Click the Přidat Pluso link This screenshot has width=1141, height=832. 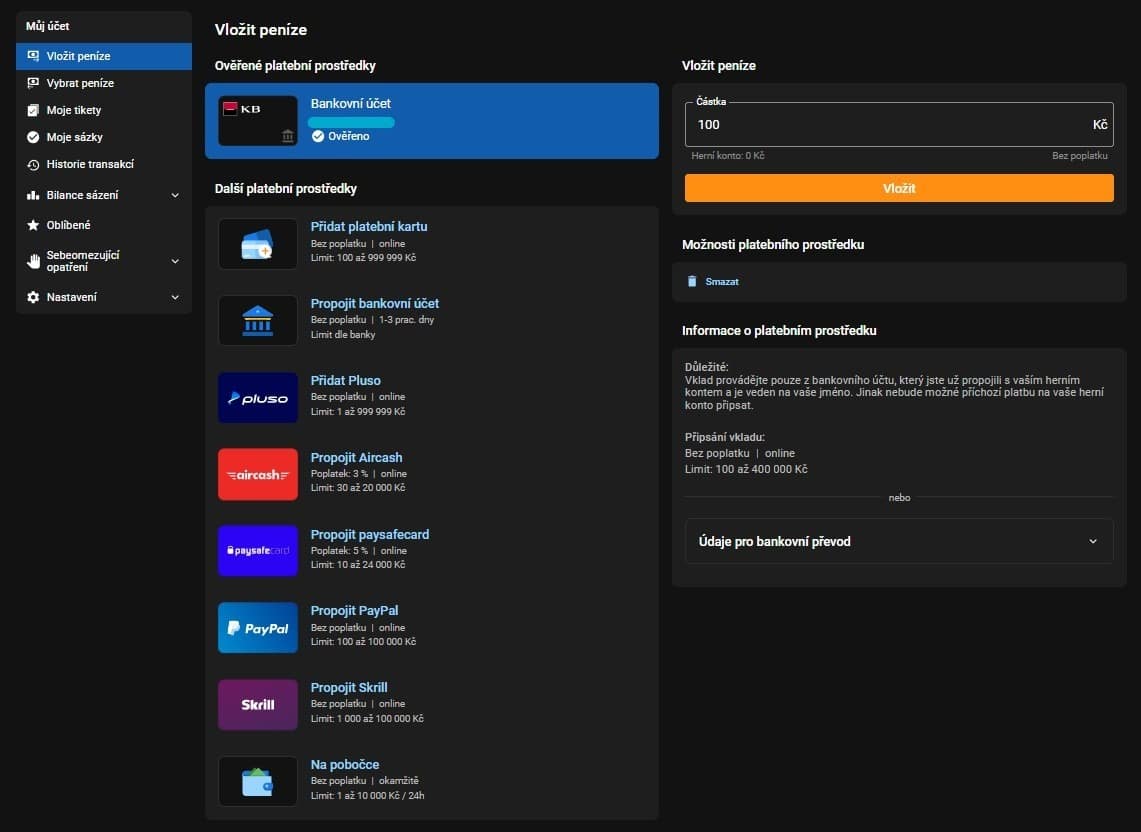(x=346, y=381)
